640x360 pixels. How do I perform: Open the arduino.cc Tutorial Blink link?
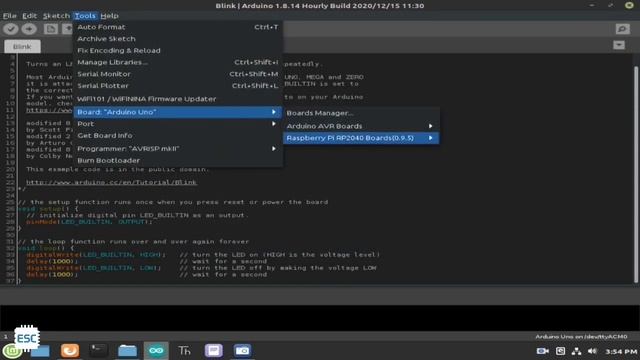(111, 182)
